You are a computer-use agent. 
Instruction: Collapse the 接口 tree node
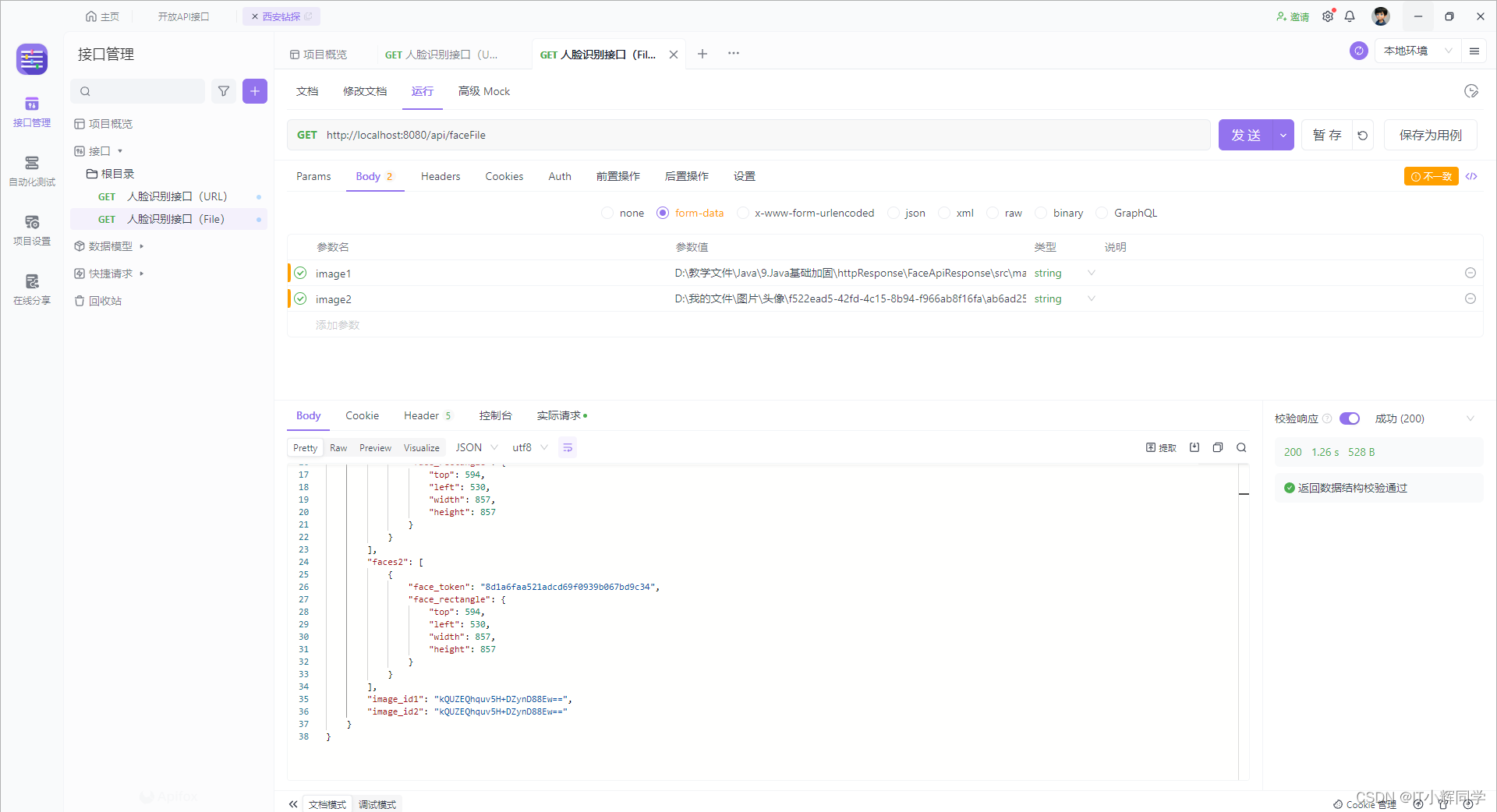(x=120, y=151)
